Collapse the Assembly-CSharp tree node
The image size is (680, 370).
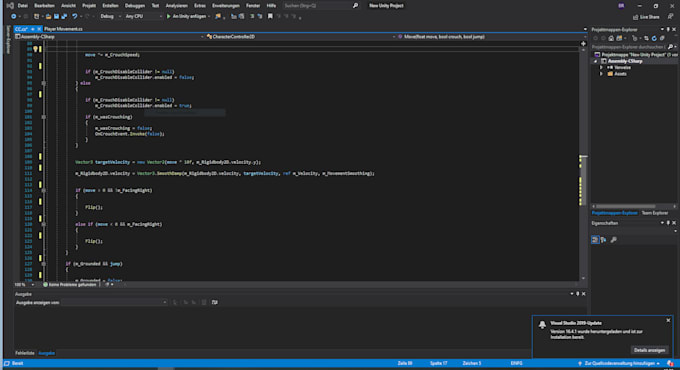pyautogui.click(x=596, y=61)
